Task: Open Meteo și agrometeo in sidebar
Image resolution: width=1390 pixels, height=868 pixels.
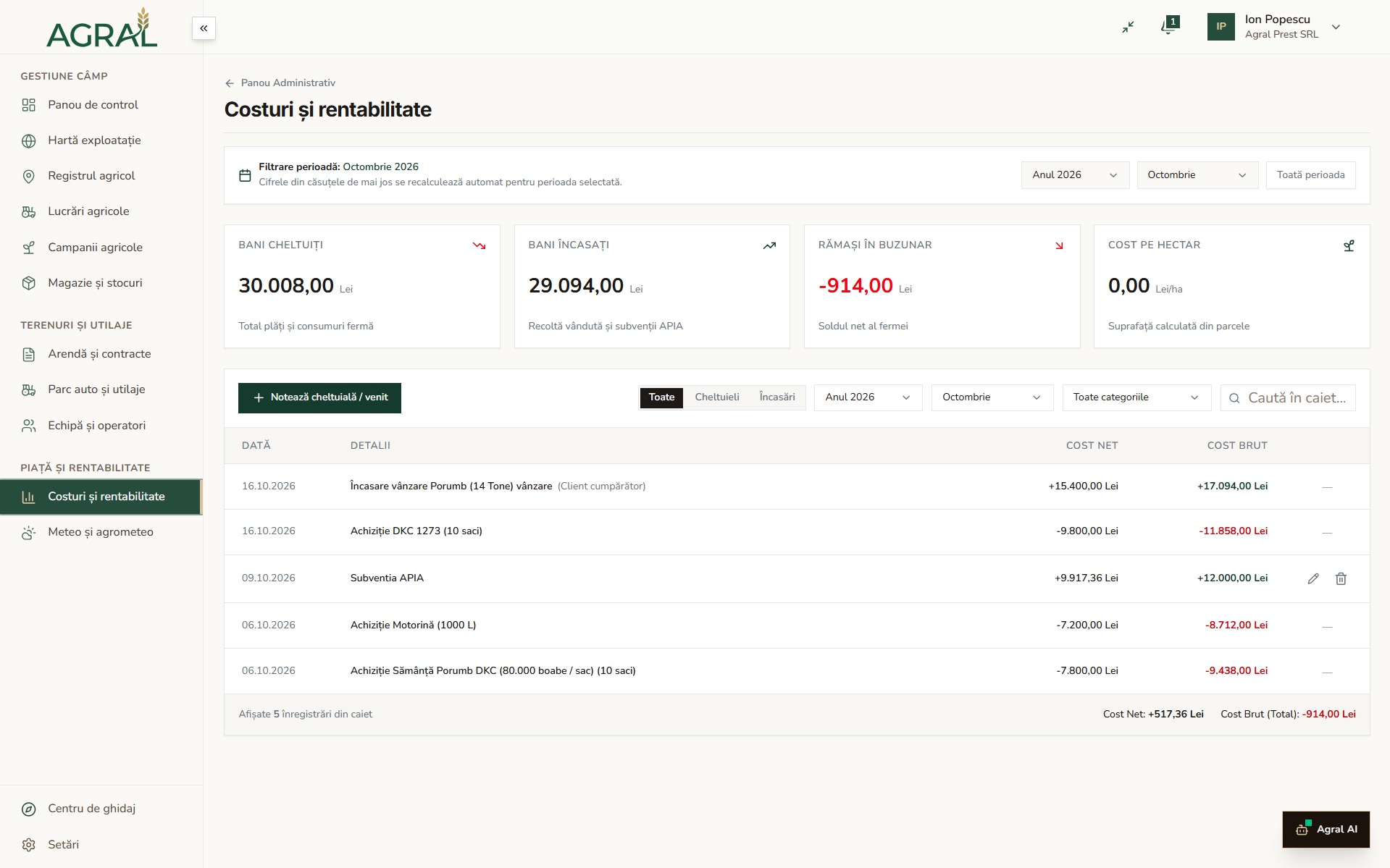Action: tap(101, 532)
